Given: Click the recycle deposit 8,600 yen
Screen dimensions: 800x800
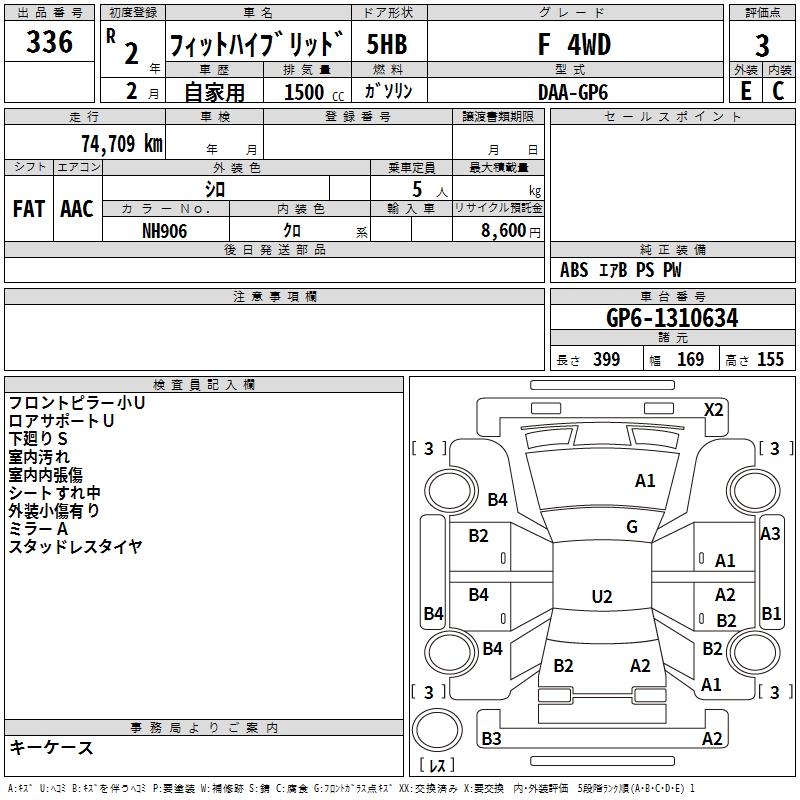Looking at the screenshot, I should [511, 231].
